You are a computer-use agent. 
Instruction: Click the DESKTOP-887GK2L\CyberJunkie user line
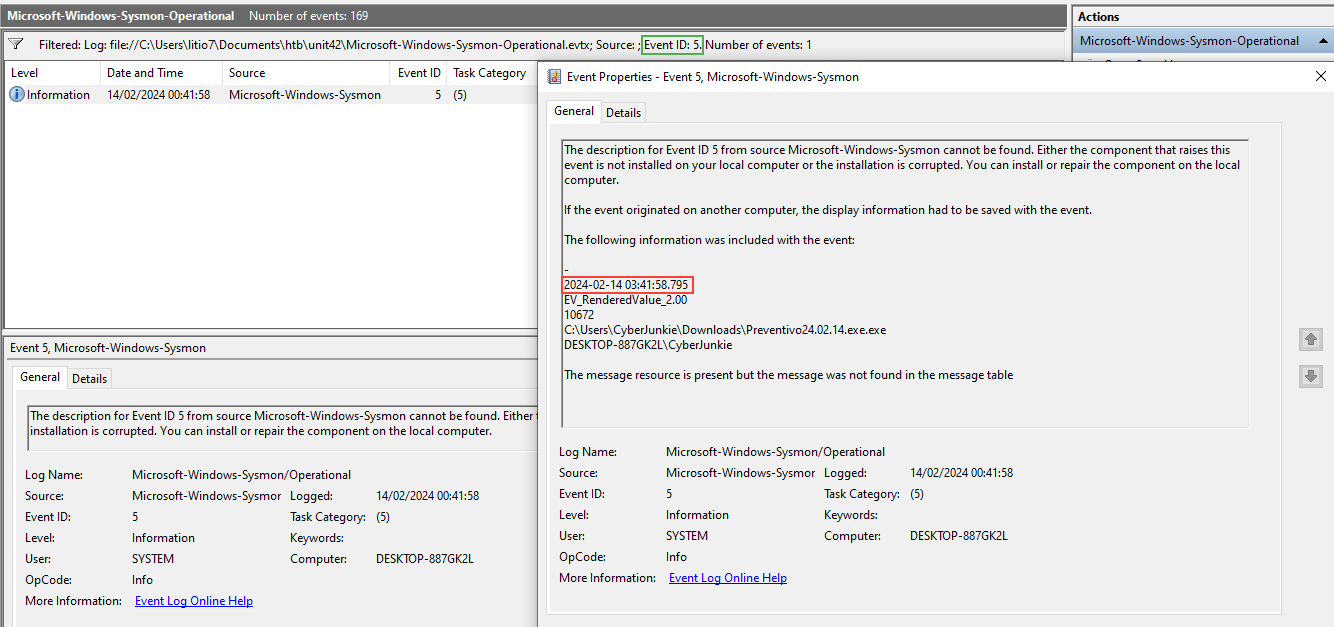point(648,345)
